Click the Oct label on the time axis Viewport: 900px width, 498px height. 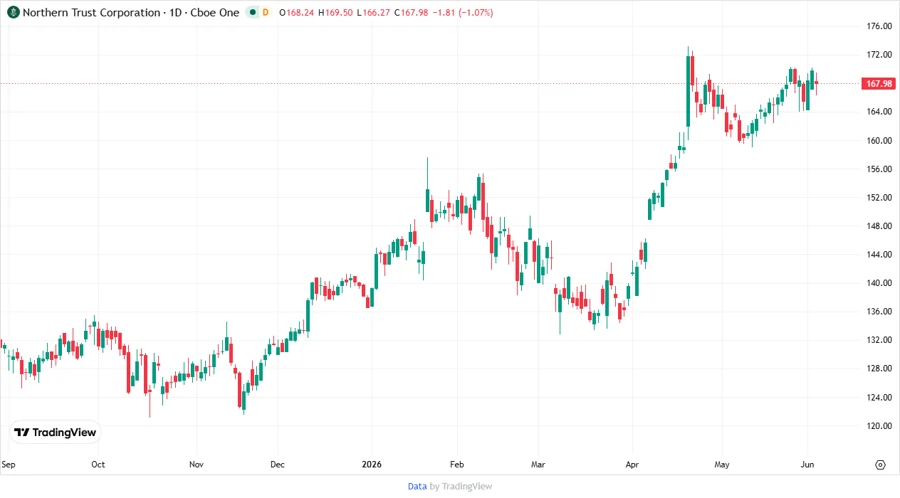[98, 465]
